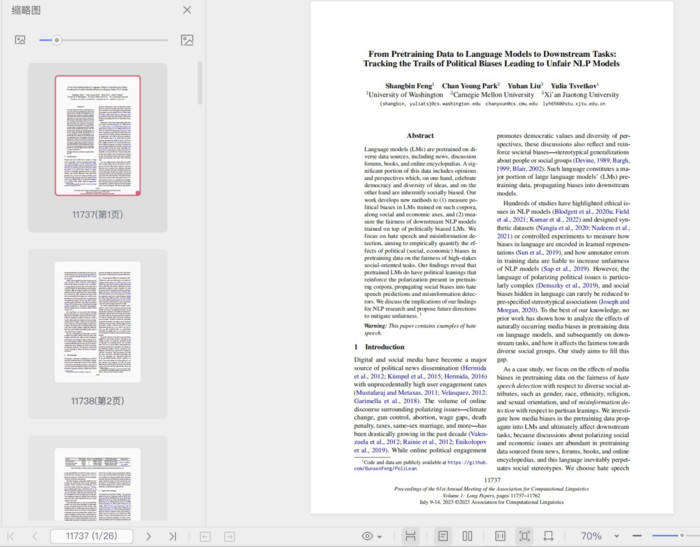Viewport: 700px width, 547px height.
Task: Adjust the zoom slider in status bar
Action: 682,535
